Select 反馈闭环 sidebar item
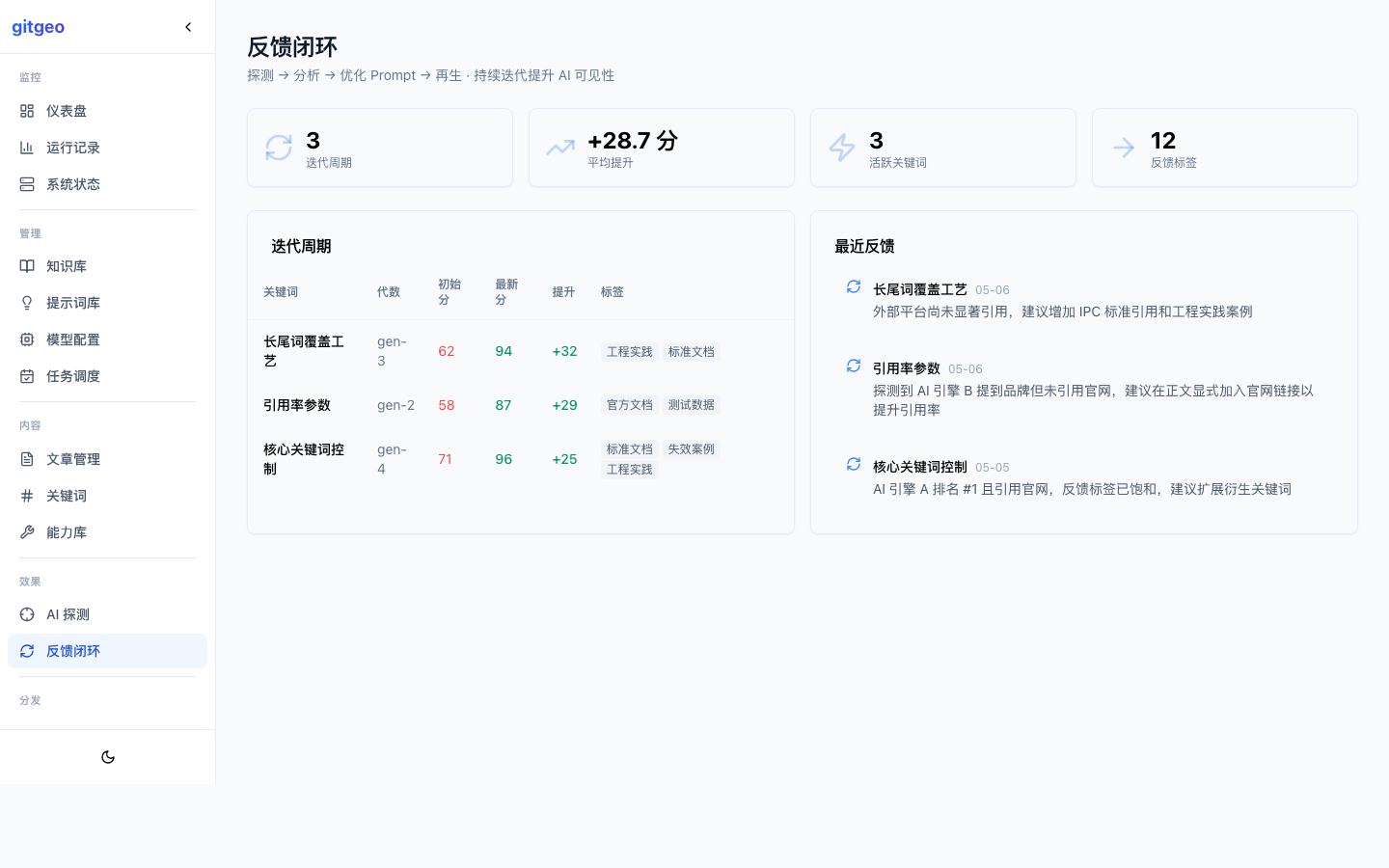The width and height of the screenshot is (1389, 868). click(107, 651)
